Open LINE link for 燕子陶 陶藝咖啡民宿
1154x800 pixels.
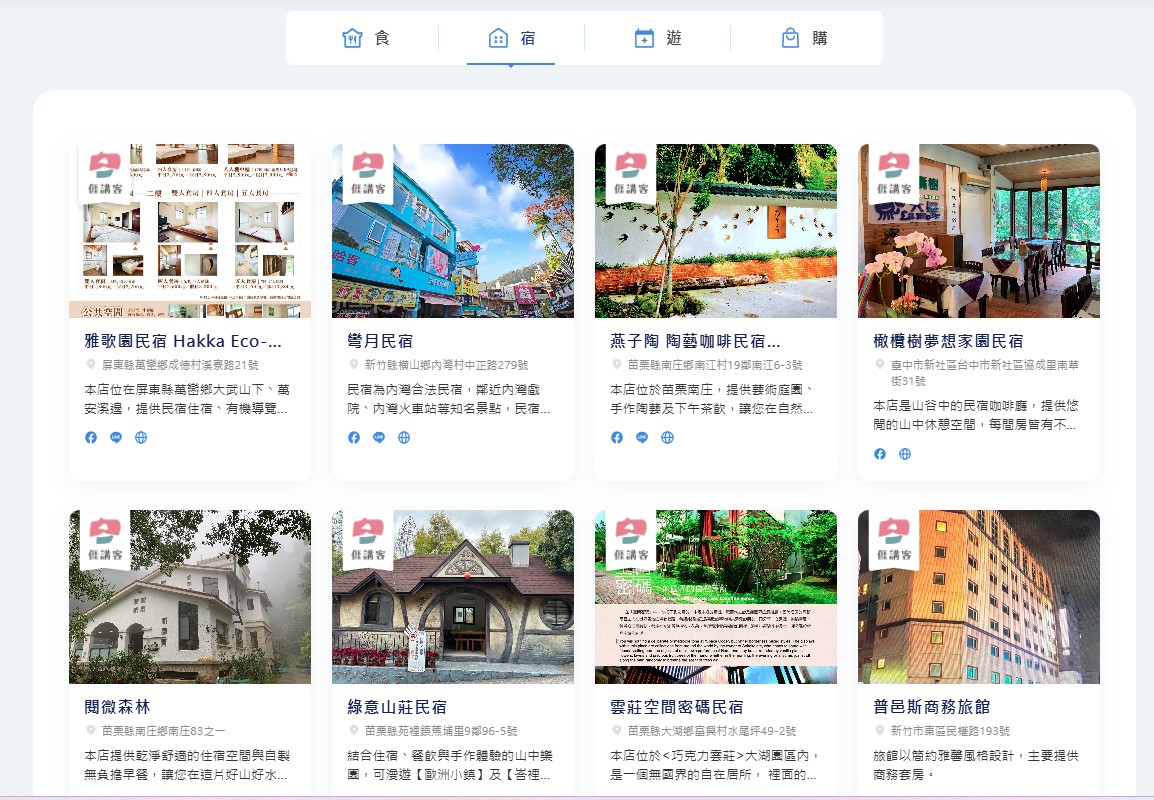point(643,437)
